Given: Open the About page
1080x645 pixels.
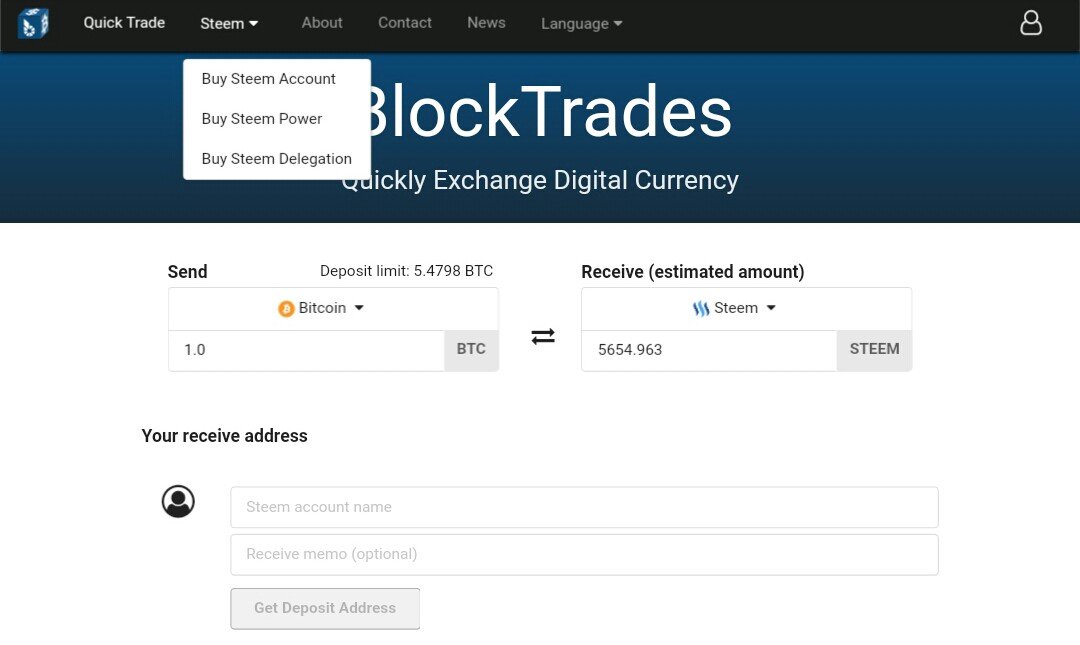Looking at the screenshot, I should [322, 23].
